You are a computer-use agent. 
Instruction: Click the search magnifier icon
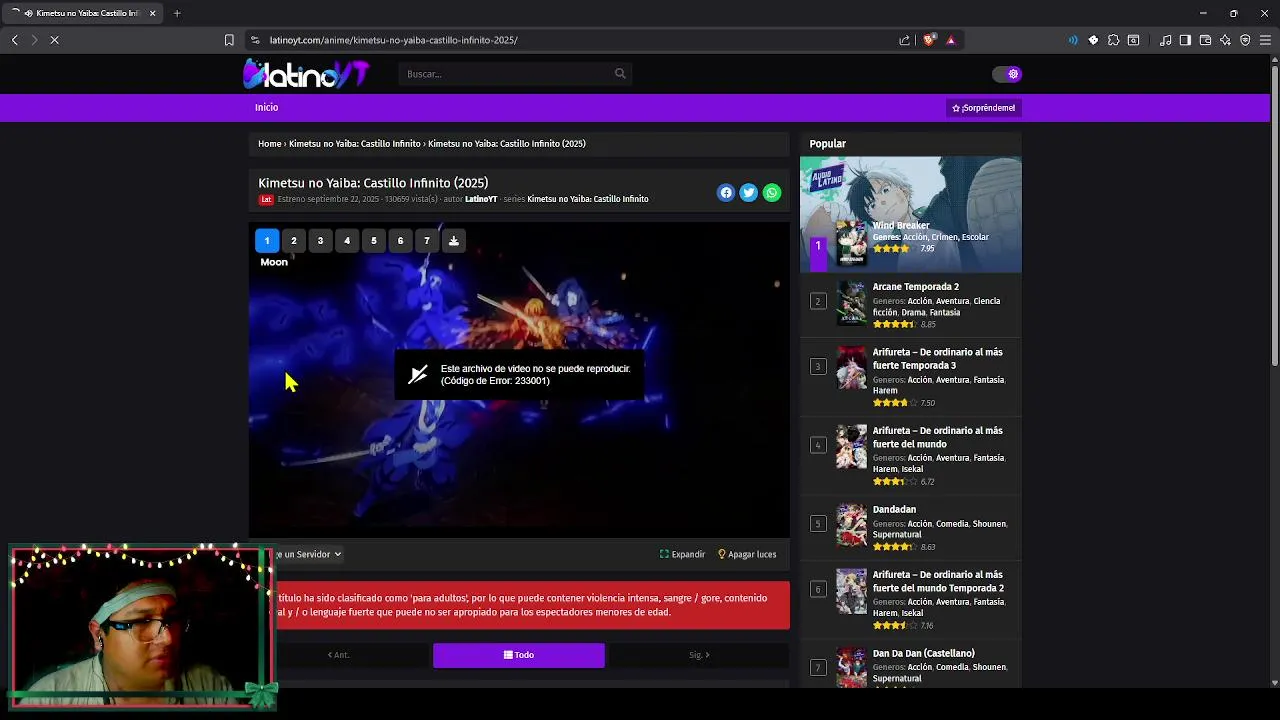620,73
